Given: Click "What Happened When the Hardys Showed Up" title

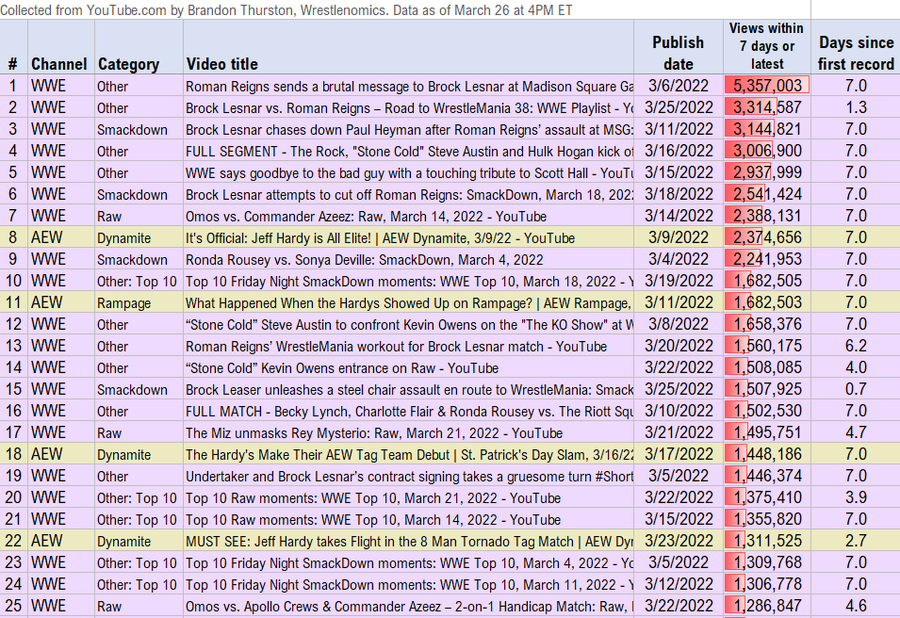Looking at the screenshot, I should [x=409, y=303].
